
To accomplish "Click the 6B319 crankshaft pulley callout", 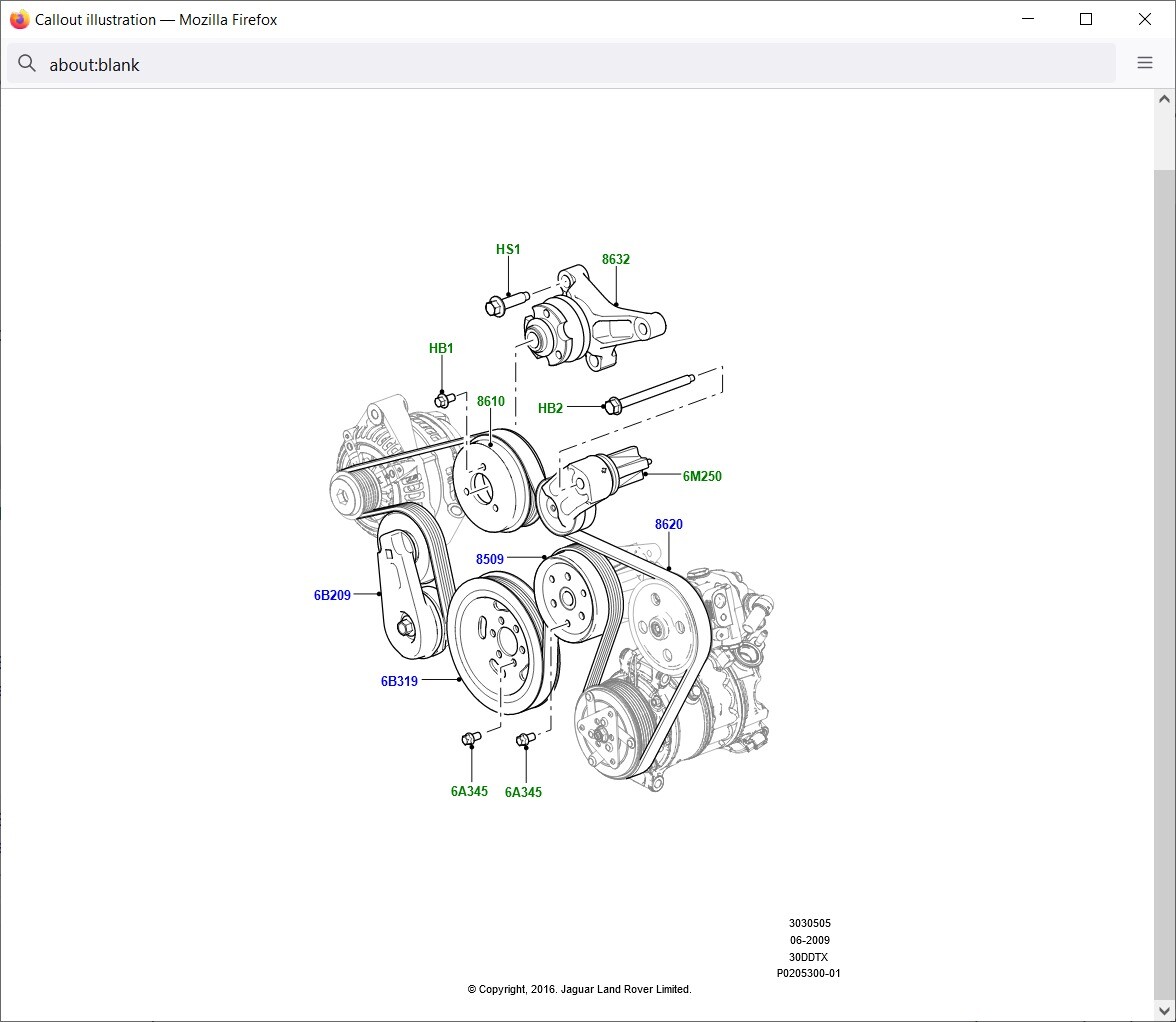I will pyautogui.click(x=399, y=681).
